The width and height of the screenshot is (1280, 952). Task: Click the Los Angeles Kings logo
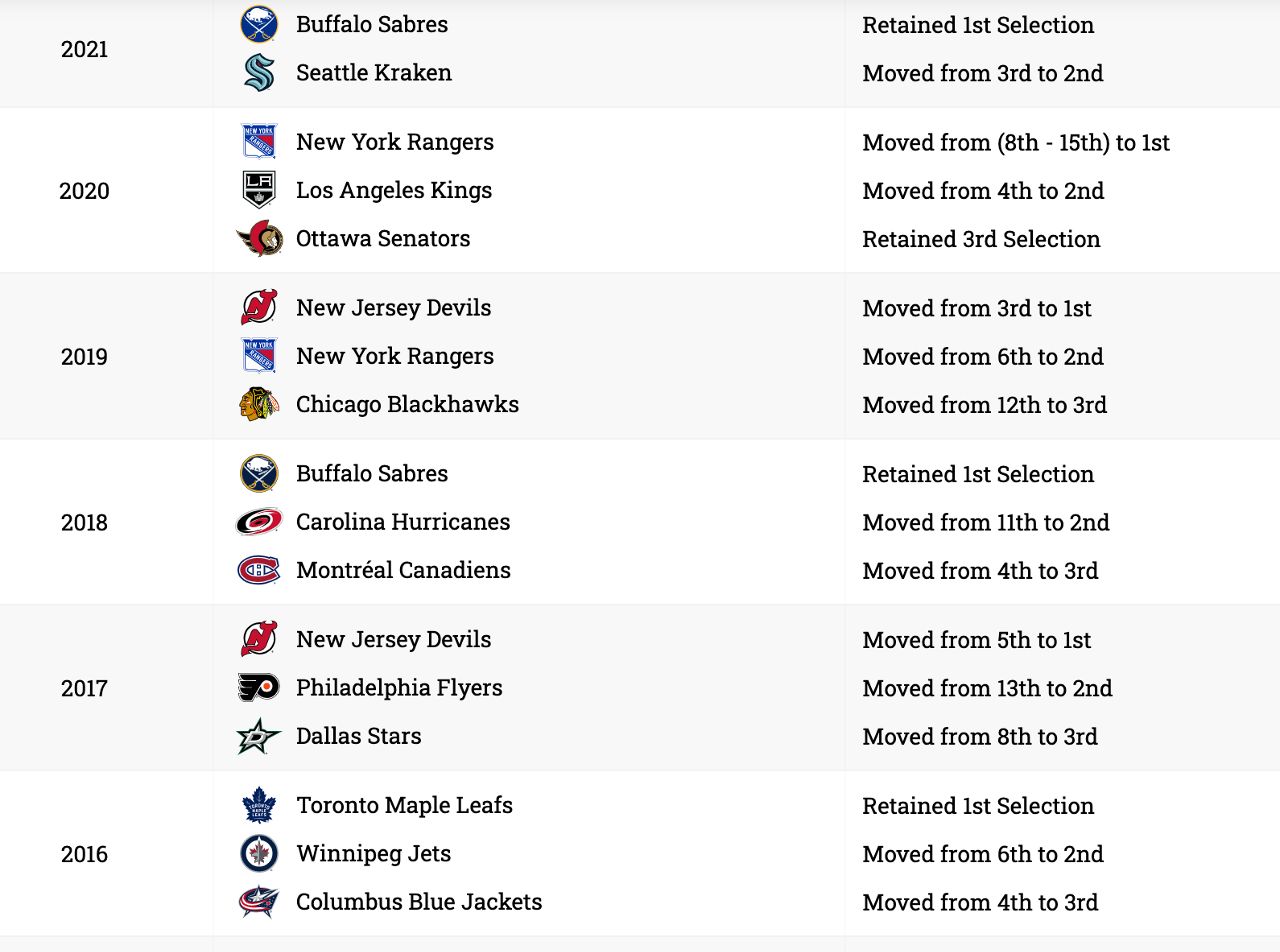(259, 190)
